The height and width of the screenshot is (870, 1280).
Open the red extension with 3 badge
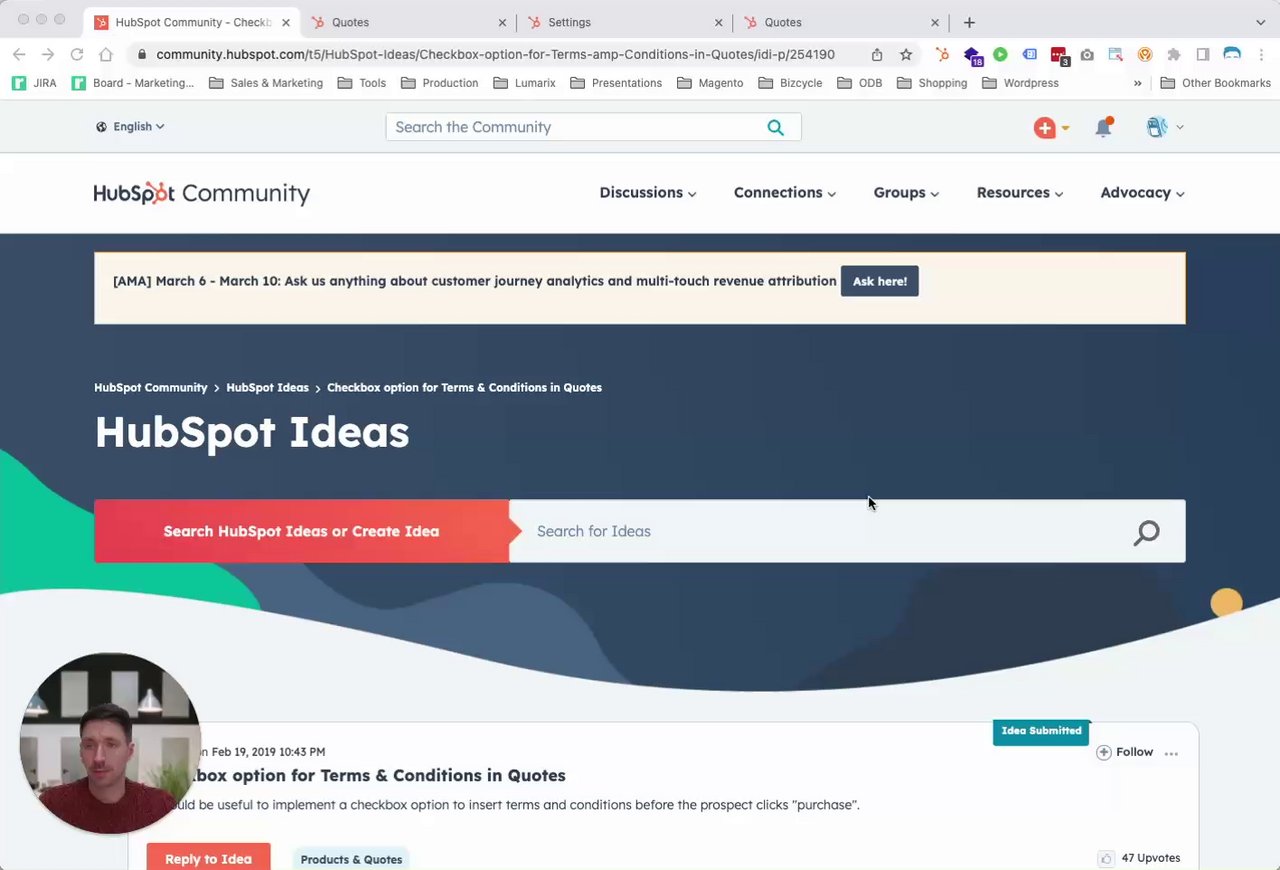tap(1059, 56)
